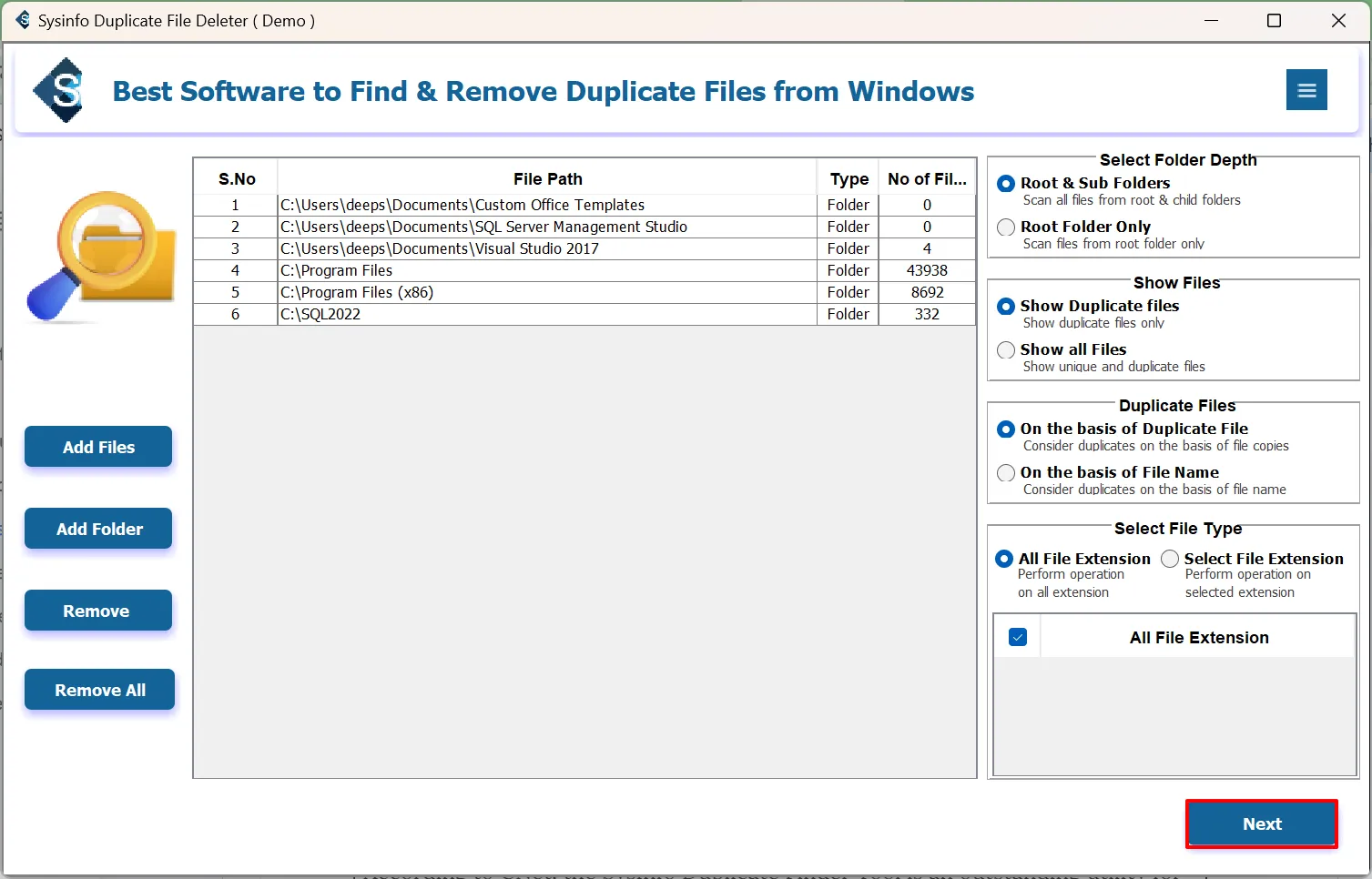Choose Select File Extension radio button
This screenshot has width=1372, height=879.
coord(1170,559)
